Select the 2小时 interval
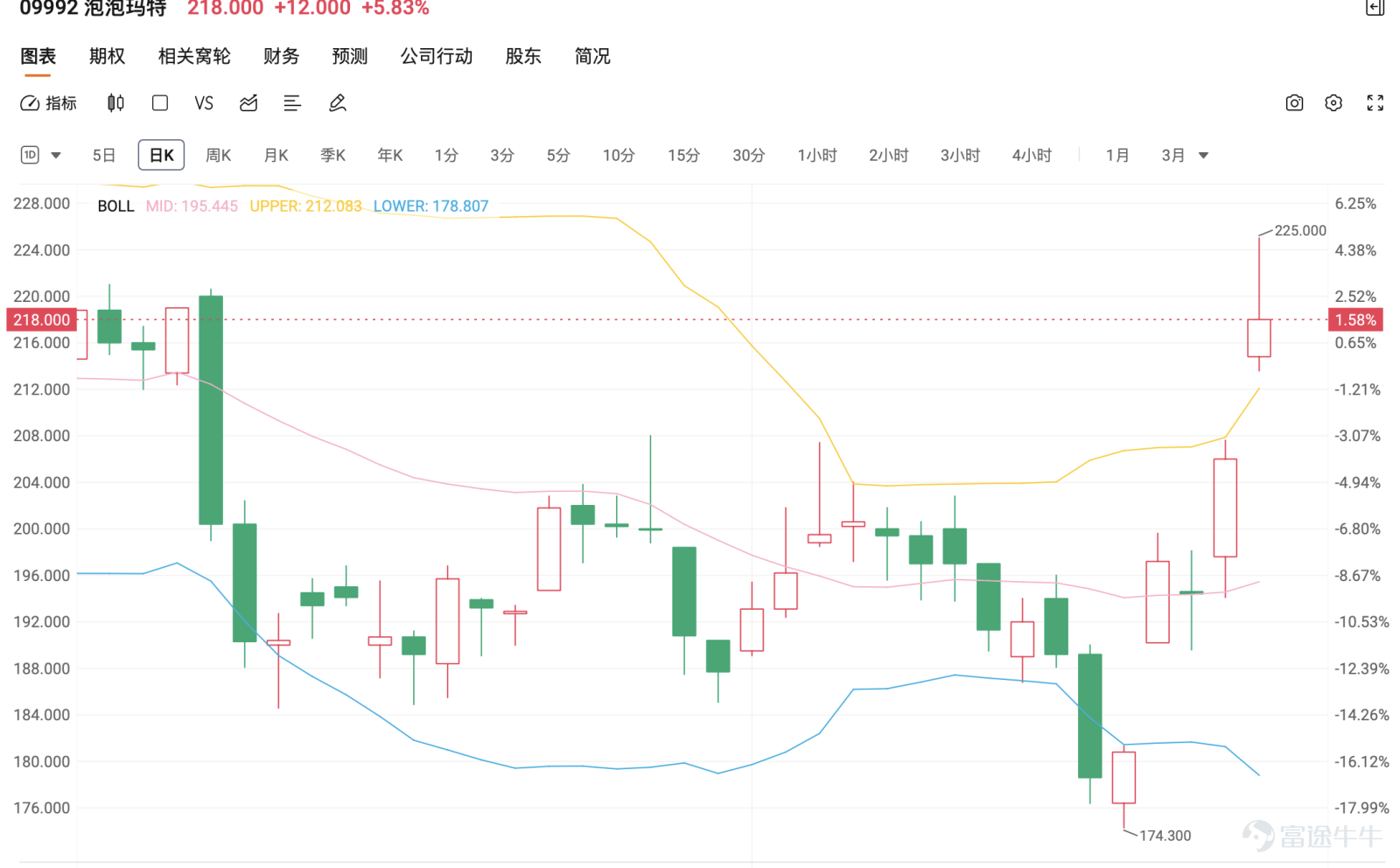Image resolution: width=1400 pixels, height=868 pixels. 888,155
